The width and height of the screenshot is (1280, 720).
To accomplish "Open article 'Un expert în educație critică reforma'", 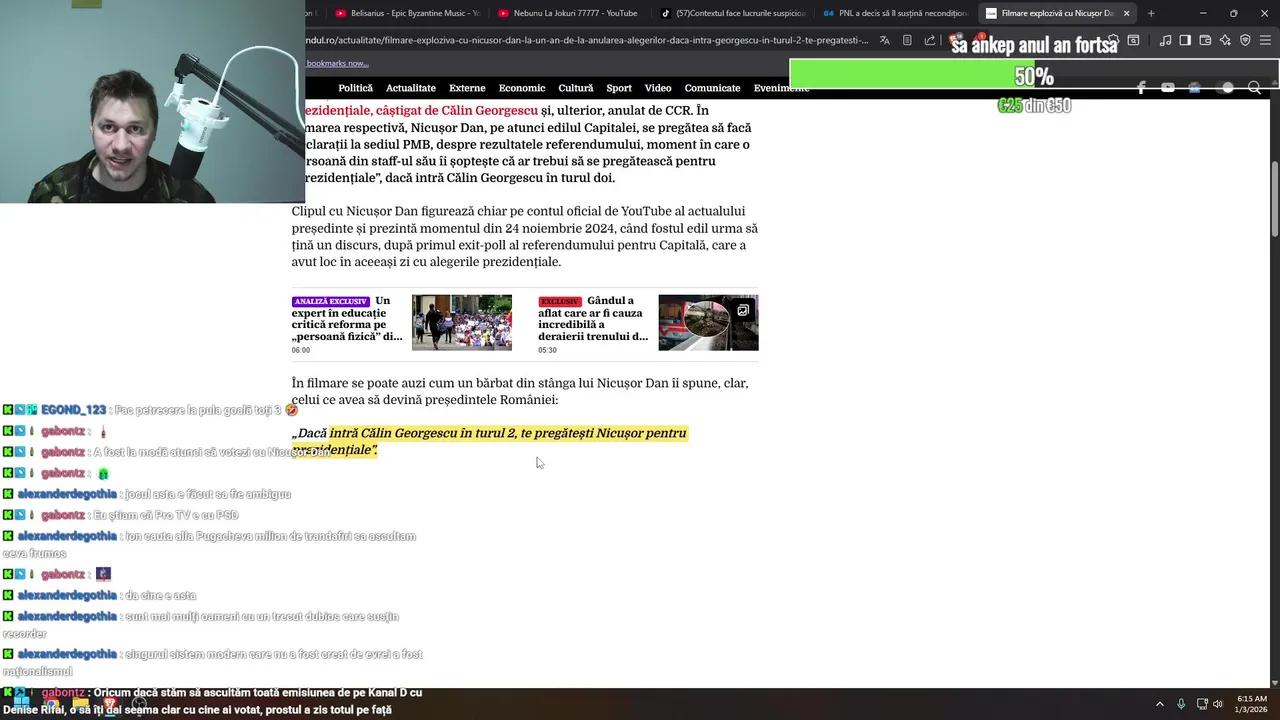I will coord(347,319).
